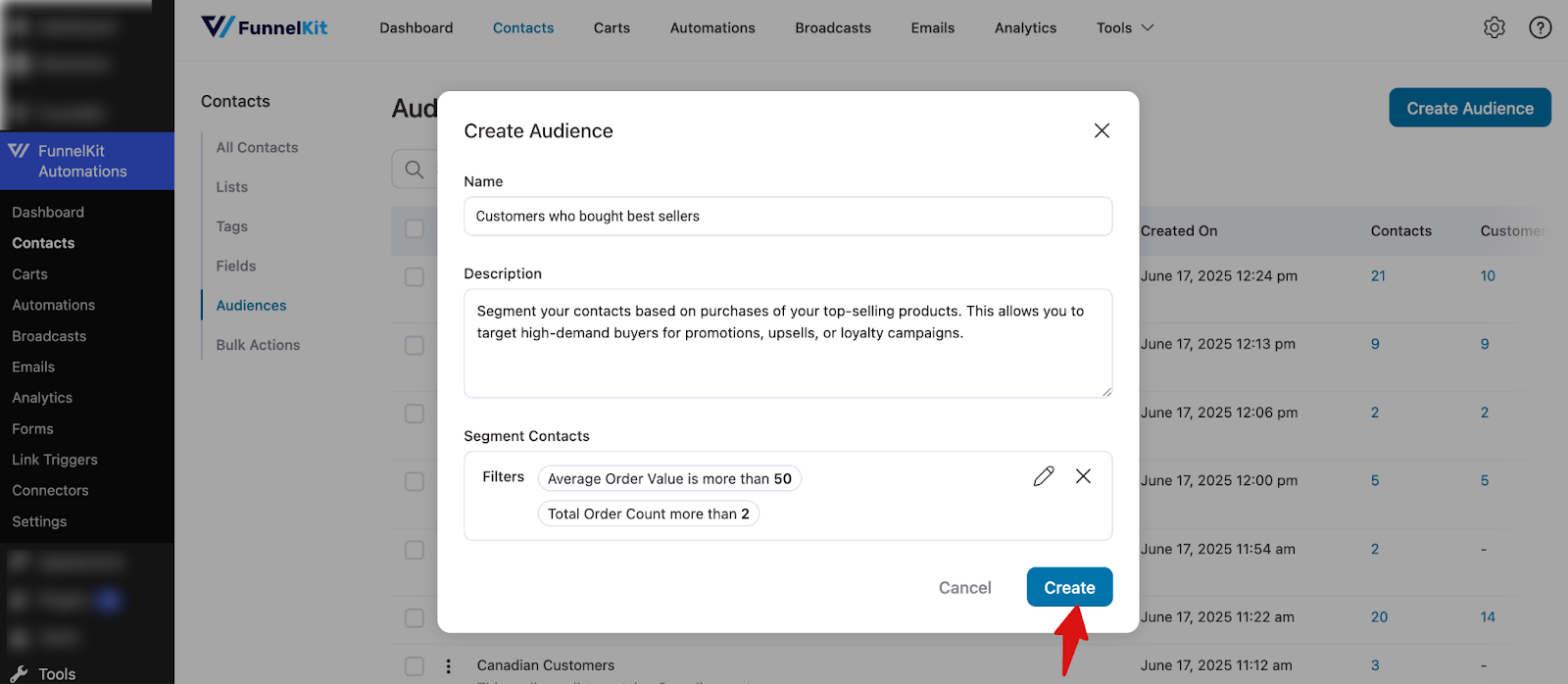Viewport: 1568px width, 684px height.
Task: Click customers count 14
Action: 1488,617
